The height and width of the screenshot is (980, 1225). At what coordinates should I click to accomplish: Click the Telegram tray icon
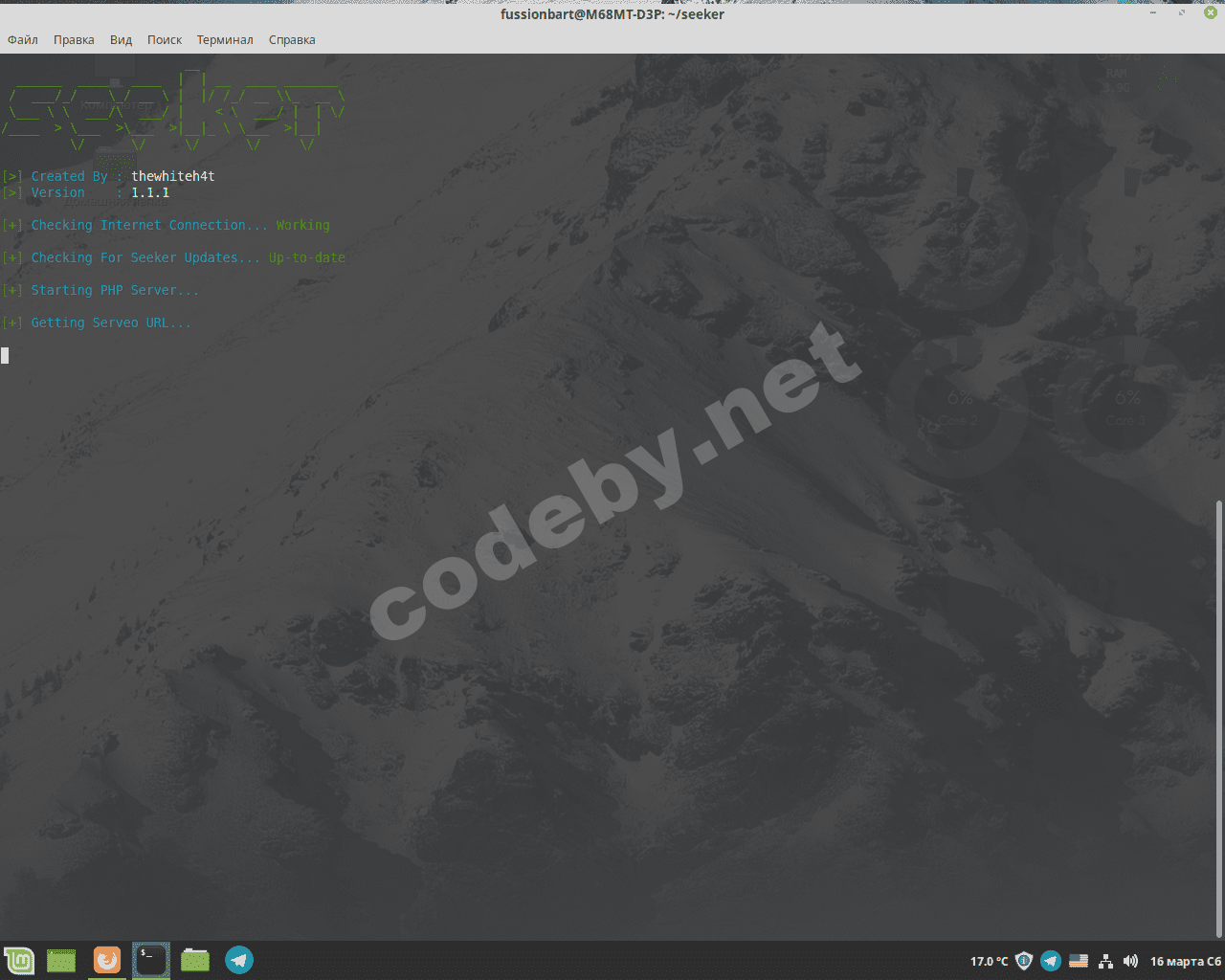[1050, 961]
